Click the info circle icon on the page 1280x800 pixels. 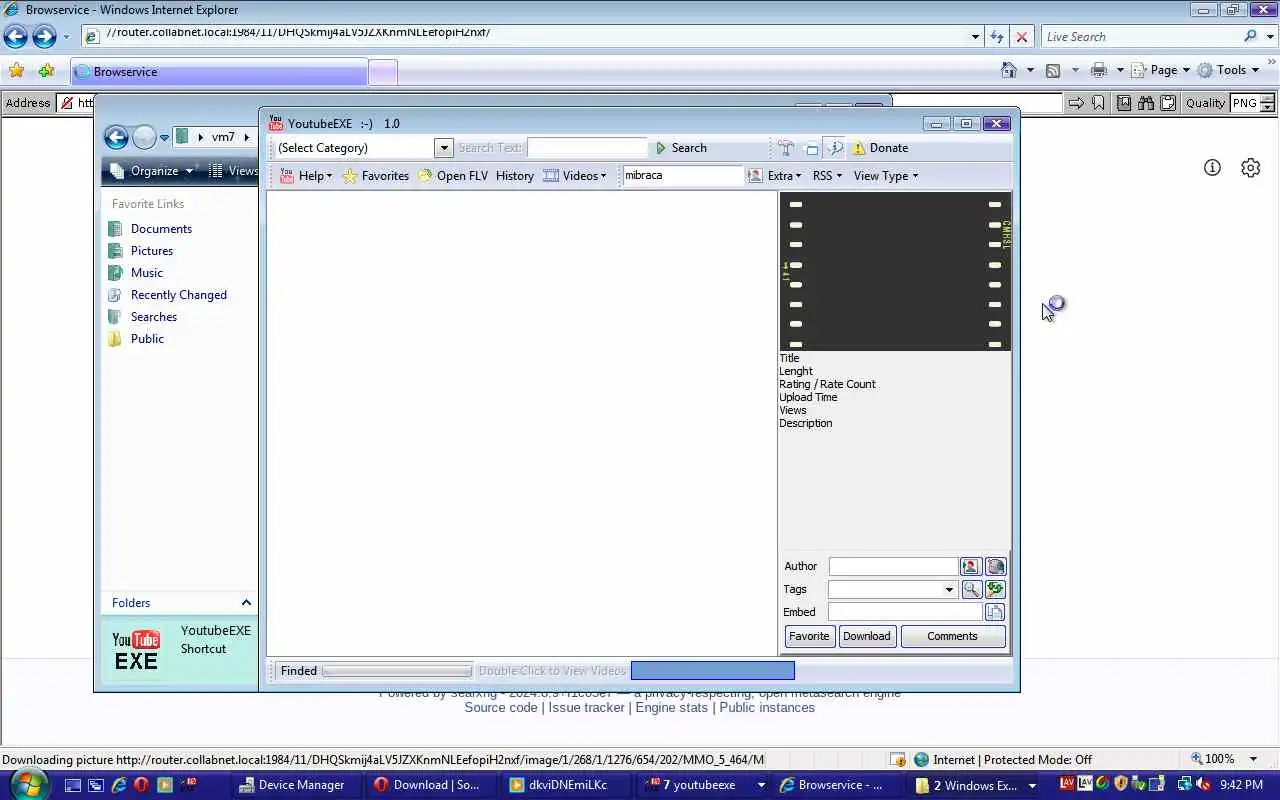click(x=1212, y=168)
